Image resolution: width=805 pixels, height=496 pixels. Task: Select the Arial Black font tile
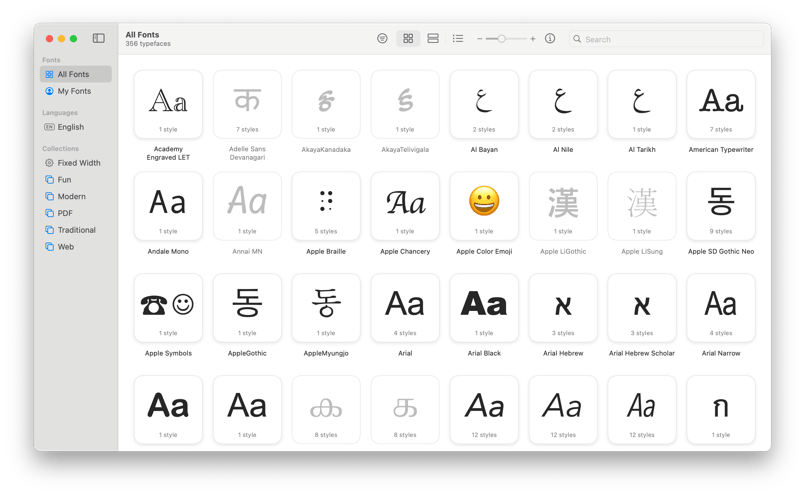484,308
